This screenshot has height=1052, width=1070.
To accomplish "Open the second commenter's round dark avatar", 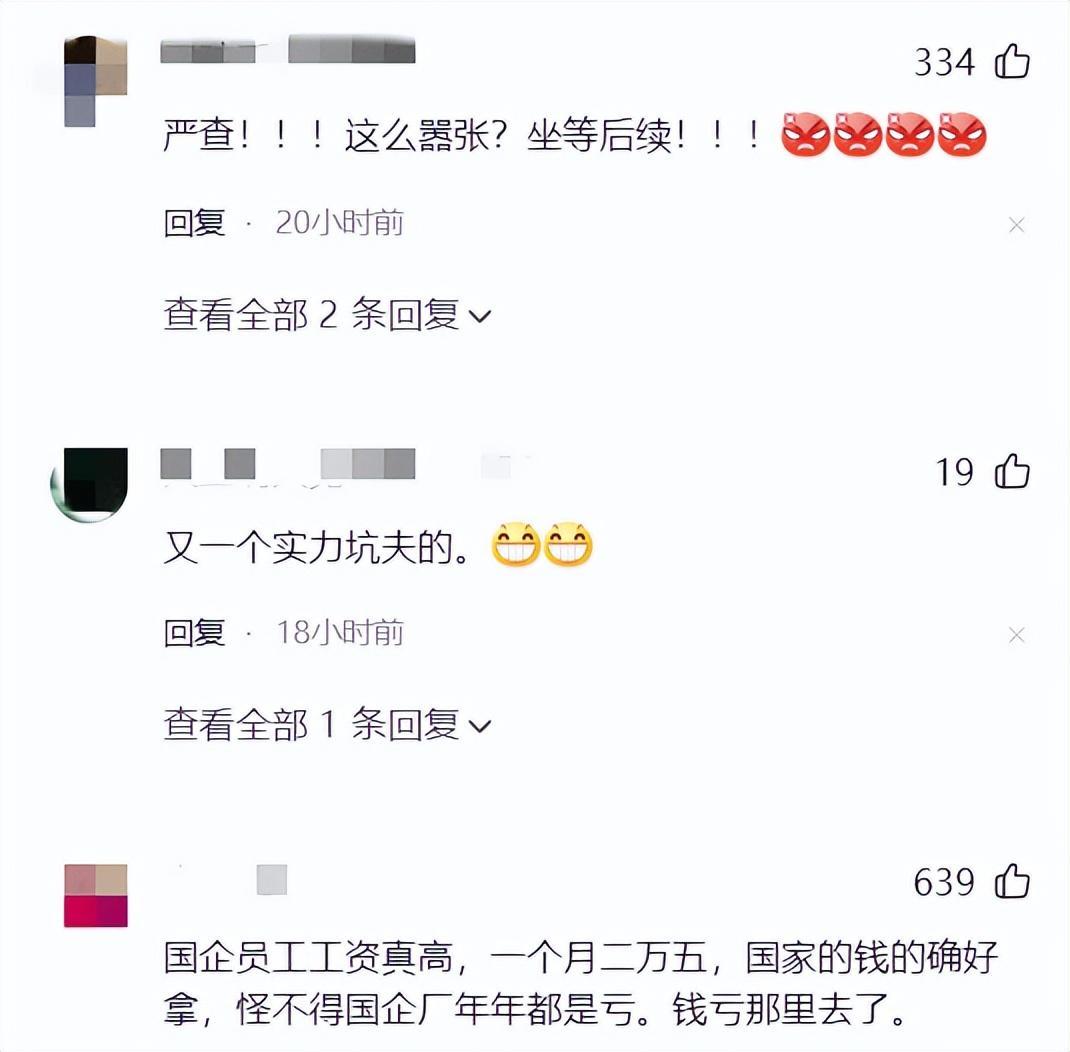I will point(90,484).
